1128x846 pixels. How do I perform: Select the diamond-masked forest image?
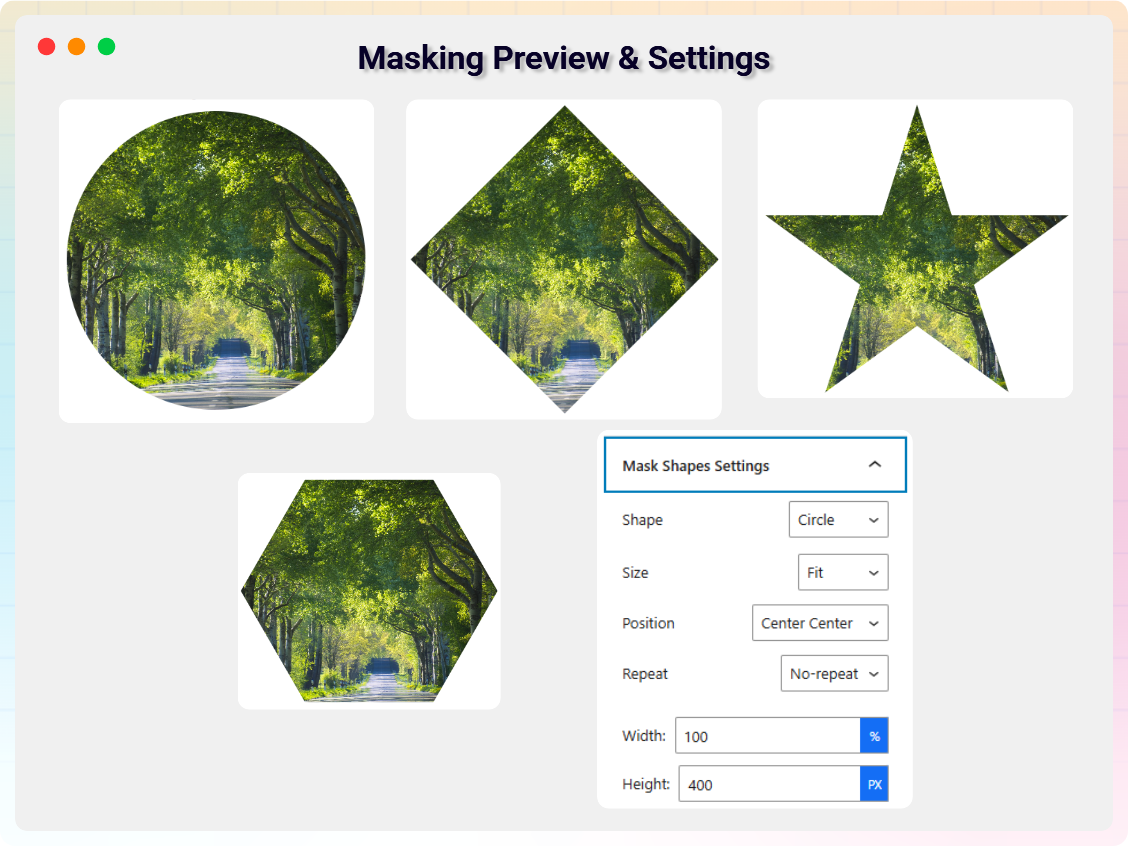(564, 259)
